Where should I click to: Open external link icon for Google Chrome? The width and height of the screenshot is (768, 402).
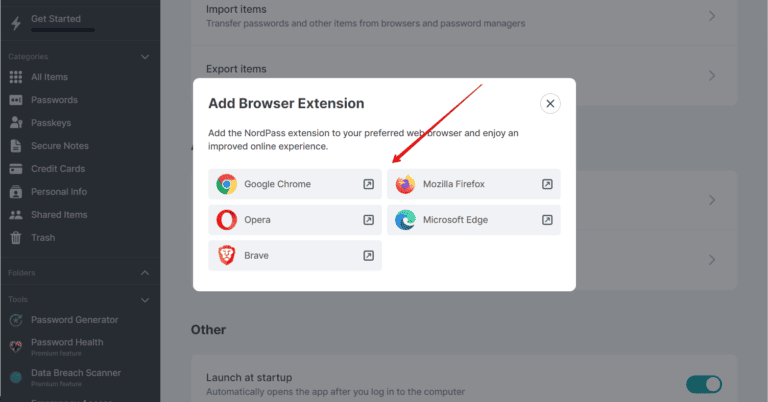tap(368, 184)
